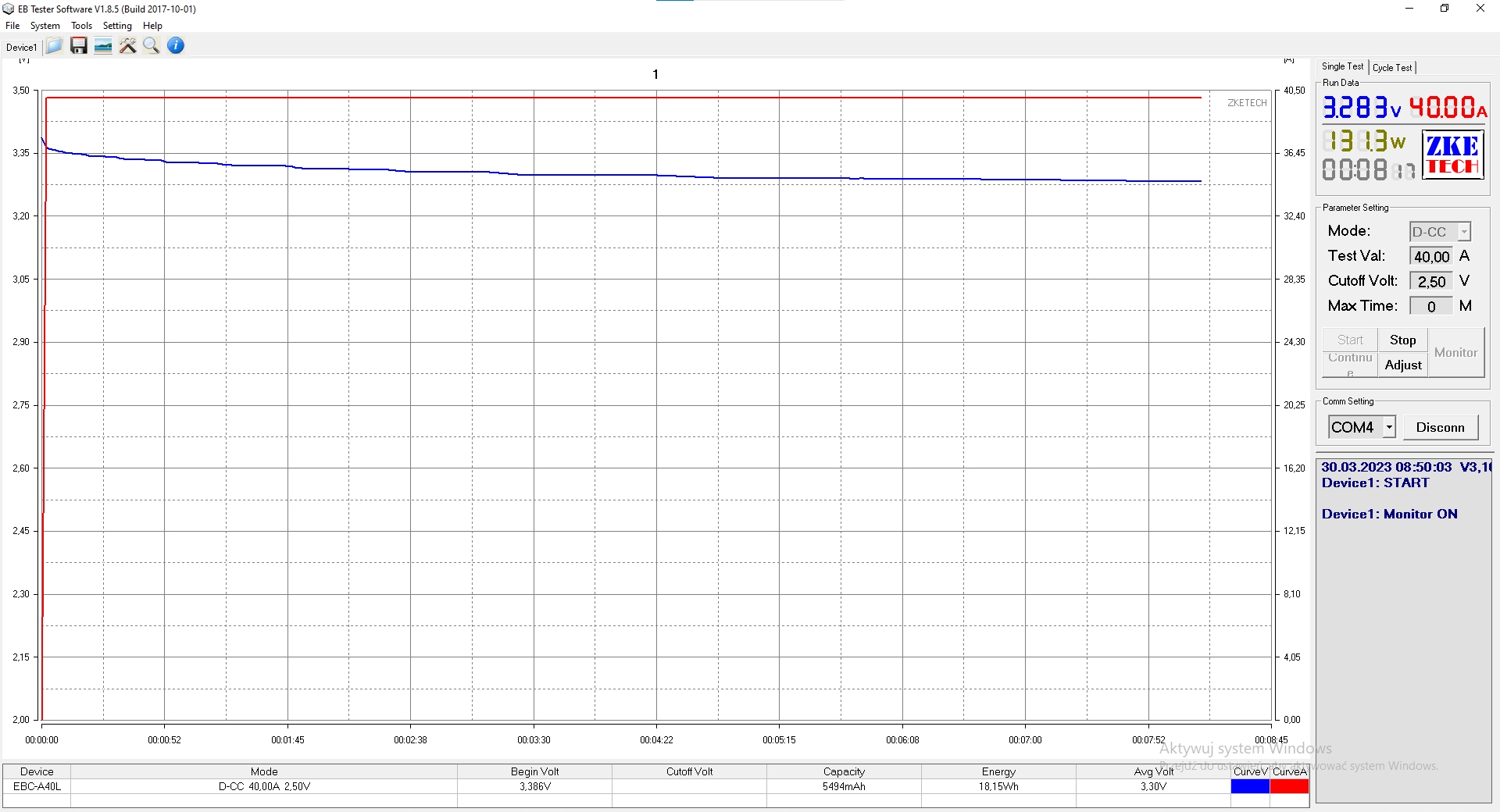The image size is (1500, 812).
Task: Click the Device1: START log line
Action: tap(1375, 483)
